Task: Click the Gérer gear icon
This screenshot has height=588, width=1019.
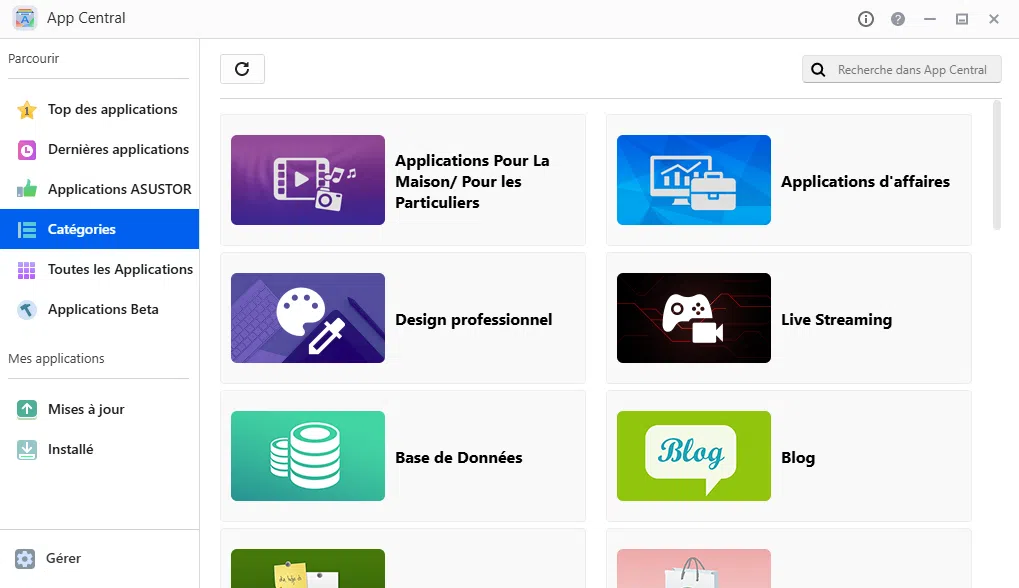Action: click(x=25, y=559)
